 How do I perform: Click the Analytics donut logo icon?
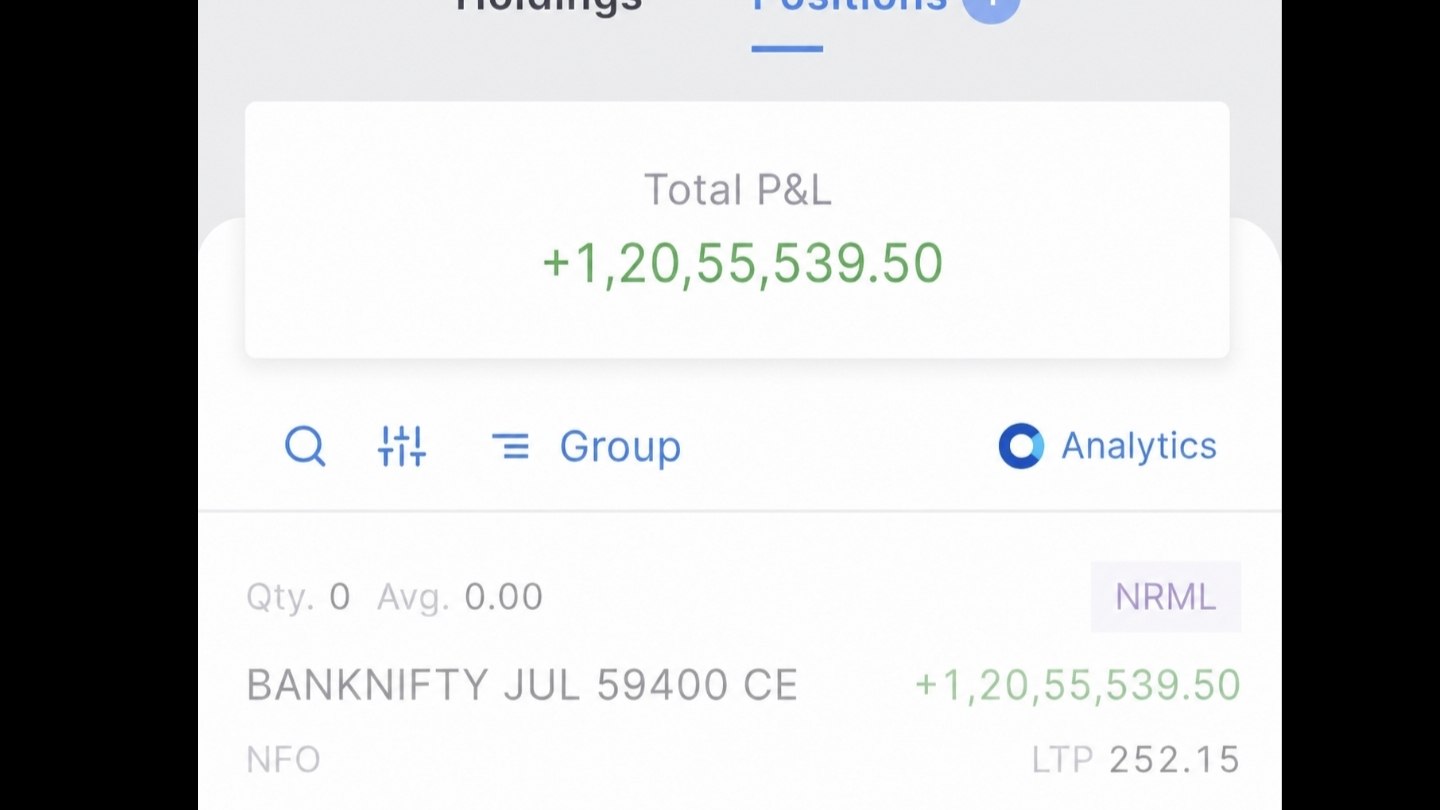click(x=1021, y=446)
